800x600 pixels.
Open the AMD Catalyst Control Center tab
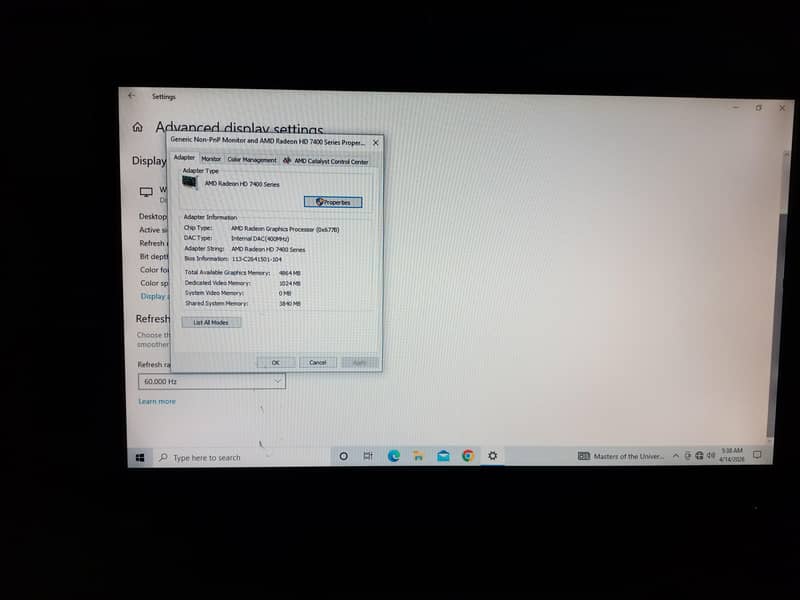pos(326,161)
